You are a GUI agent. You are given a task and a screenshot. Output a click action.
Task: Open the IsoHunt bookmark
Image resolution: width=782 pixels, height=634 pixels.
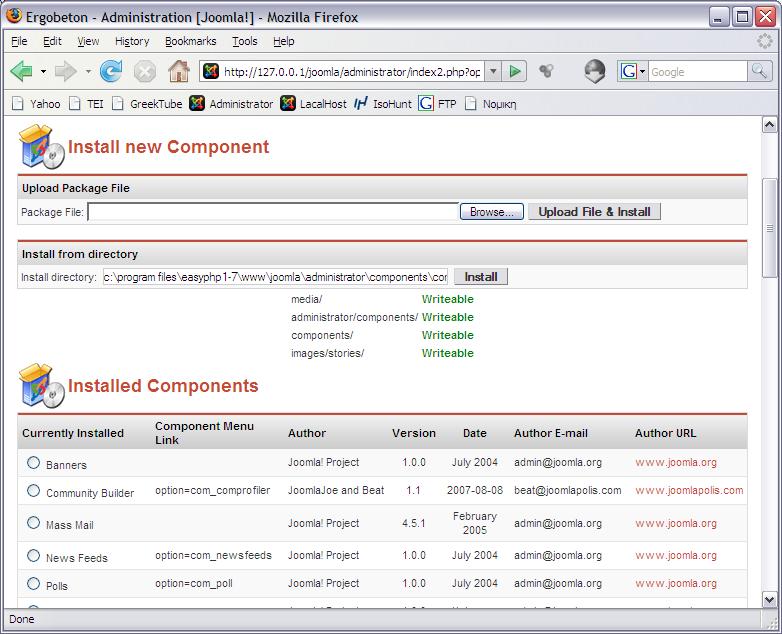(x=383, y=104)
